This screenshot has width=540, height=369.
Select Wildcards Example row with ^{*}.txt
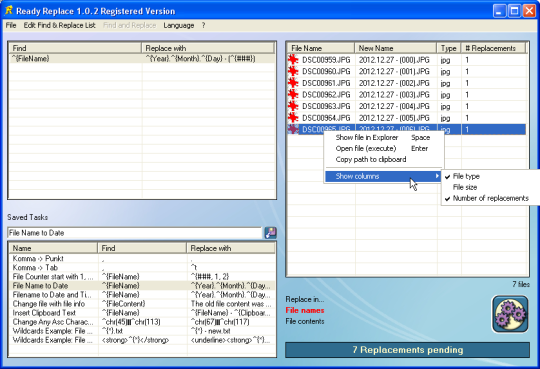click(142, 331)
